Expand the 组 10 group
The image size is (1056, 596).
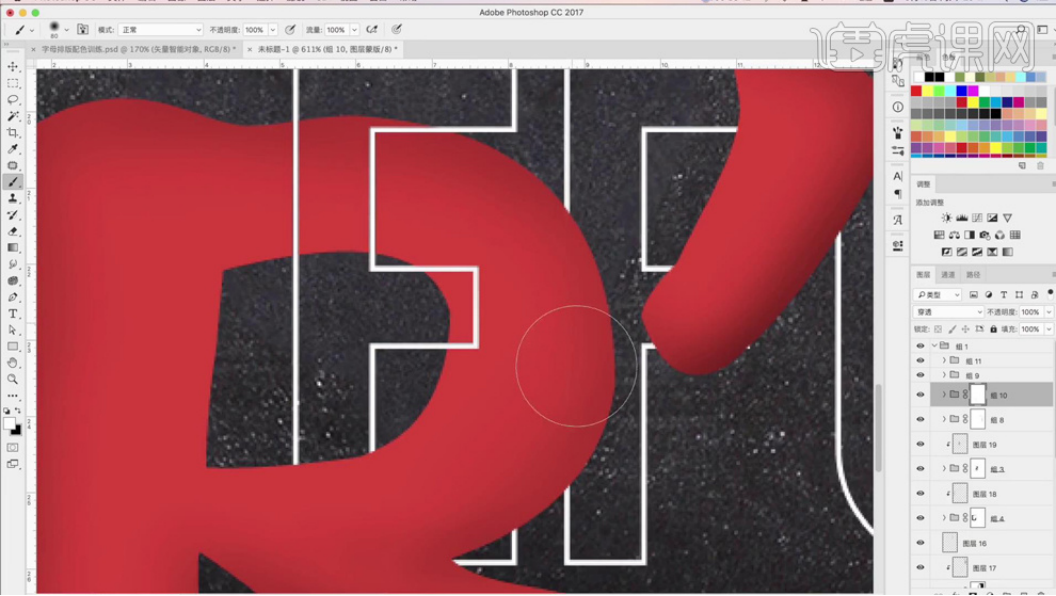(944, 395)
